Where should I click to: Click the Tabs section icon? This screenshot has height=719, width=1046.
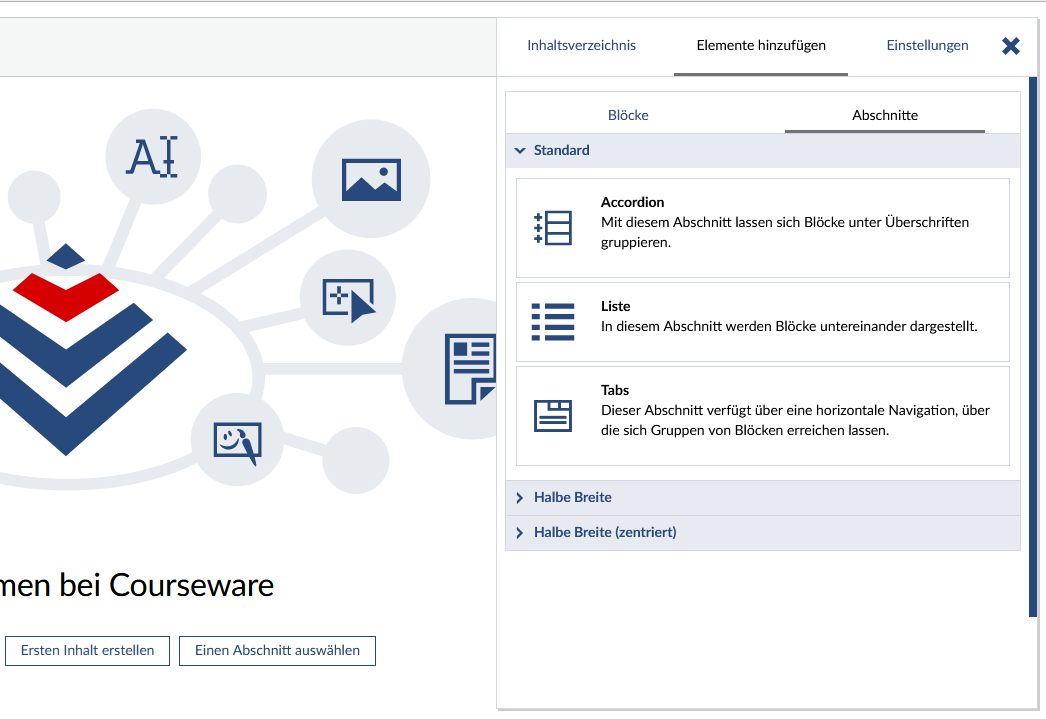(553, 416)
